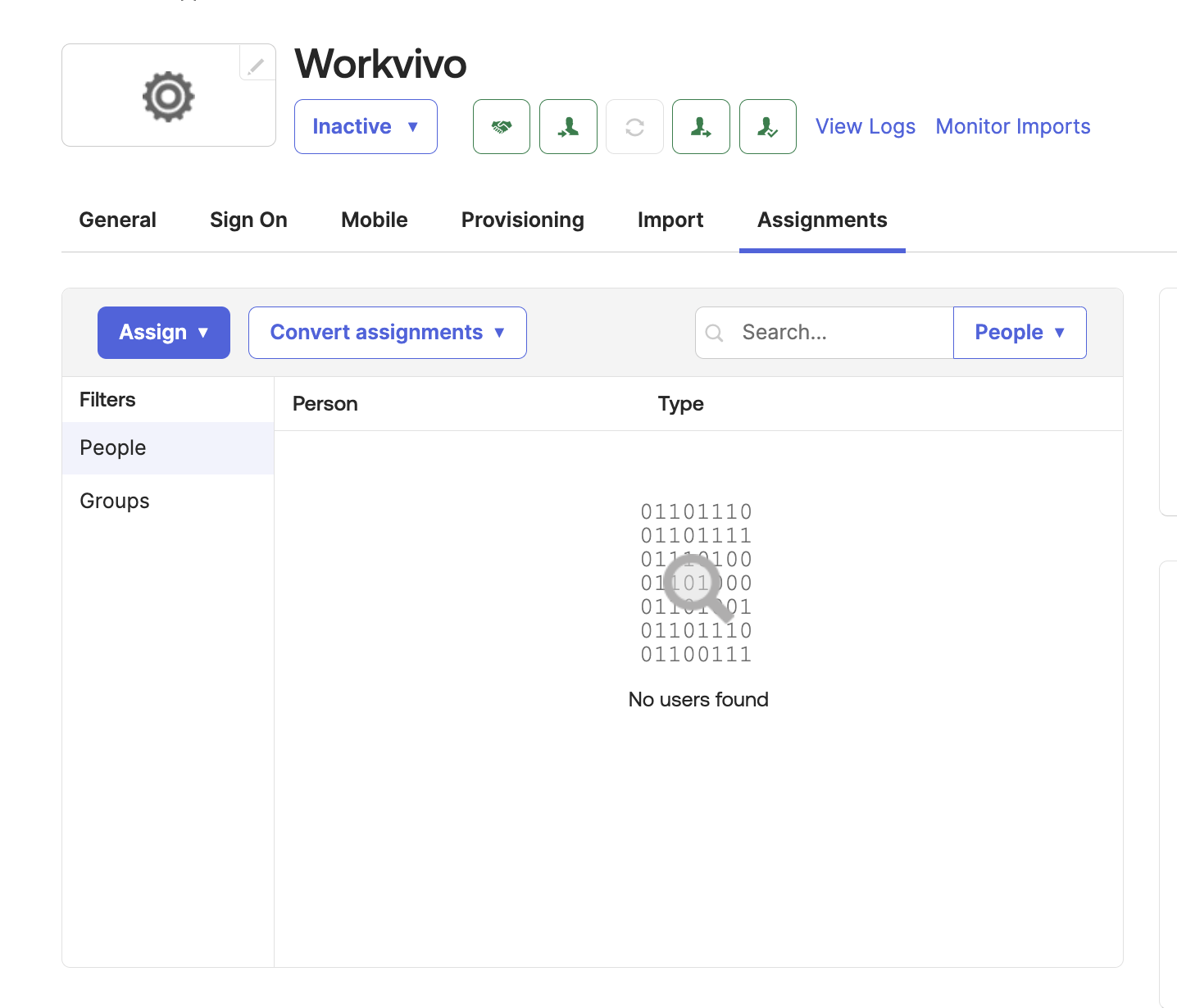Click the search magnifier icon
Image resolution: width=1177 pixels, height=1008 pixels.
[x=714, y=333]
